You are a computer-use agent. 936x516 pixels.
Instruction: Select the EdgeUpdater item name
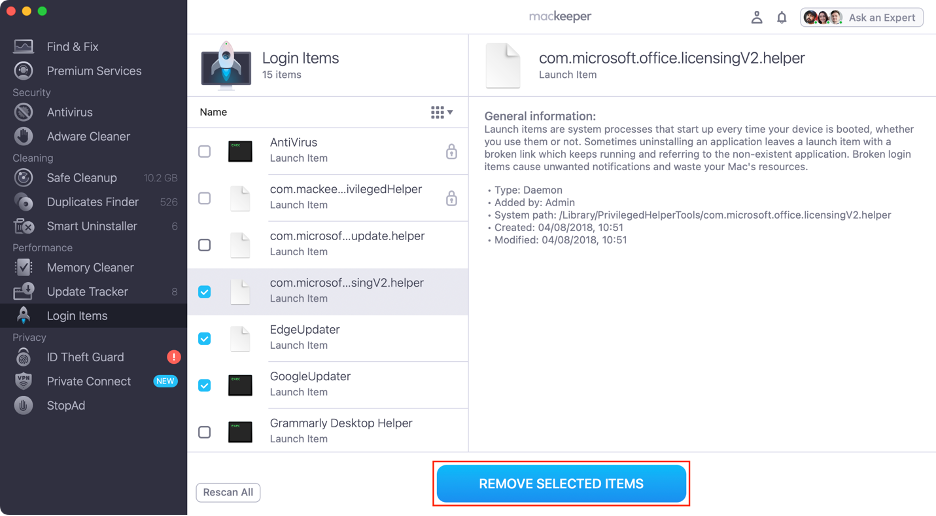pos(304,330)
